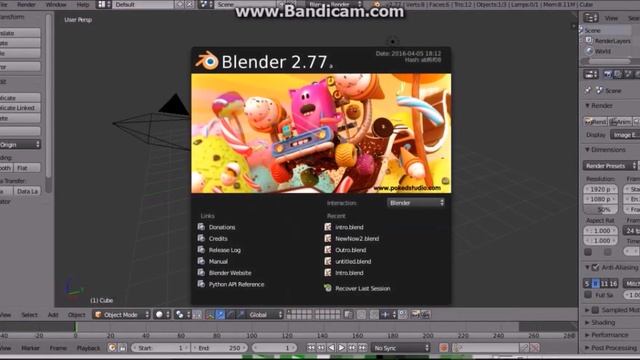Open Frame menu in timeline
Viewport: 640px width, 360px height.
58,348
